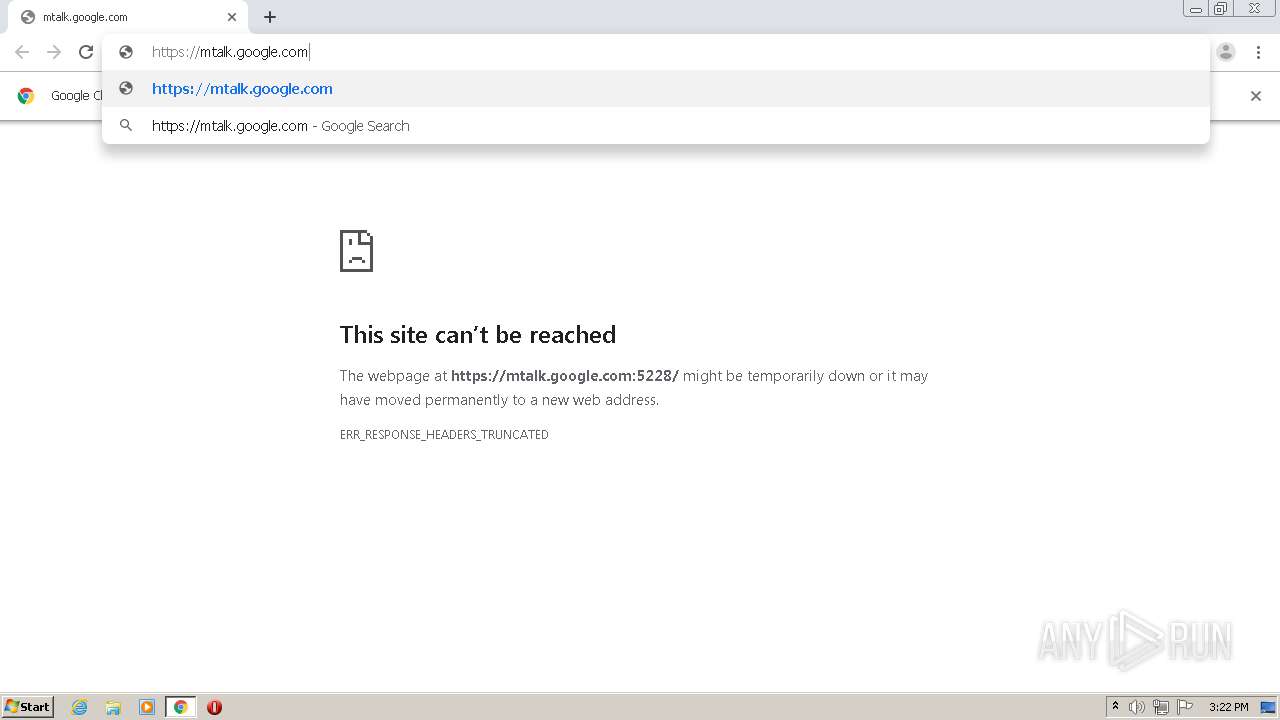Screen dimensions: 1280x720
Task: Click the globe icon of the URL suggestion
Action: 126,88
